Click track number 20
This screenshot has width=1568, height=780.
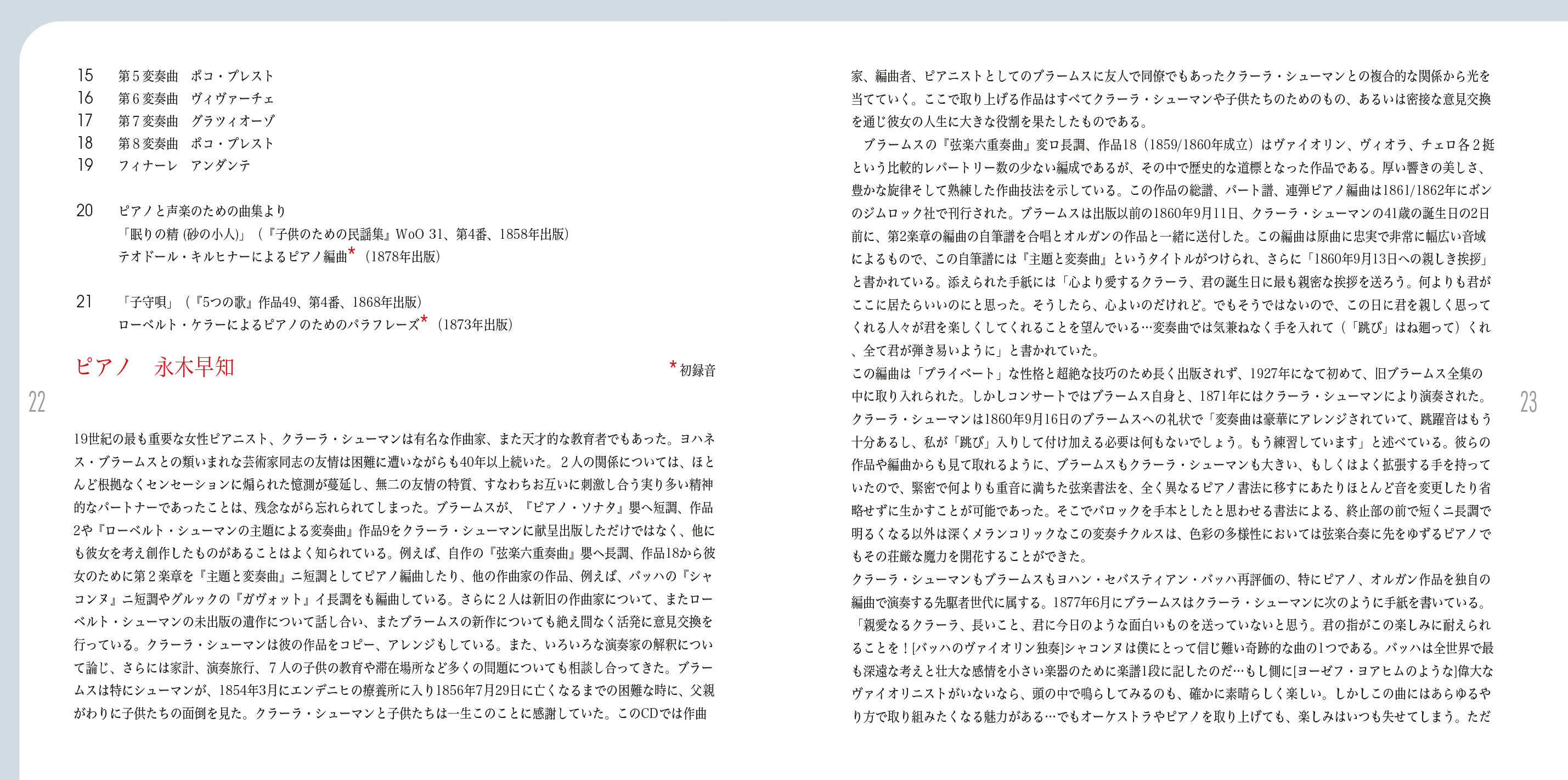coord(84,211)
